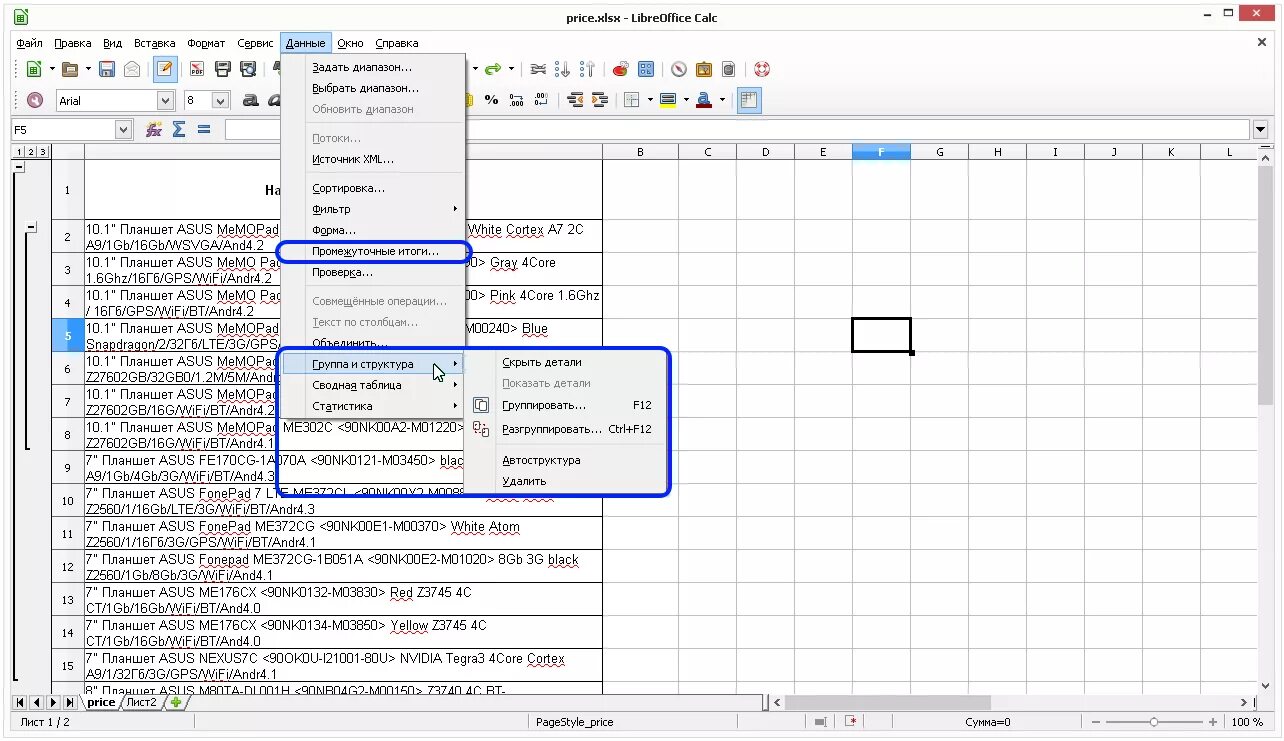The width and height of the screenshot is (1284, 741).
Task: Click the New spreadsheet icon
Action: click(34, 69)
